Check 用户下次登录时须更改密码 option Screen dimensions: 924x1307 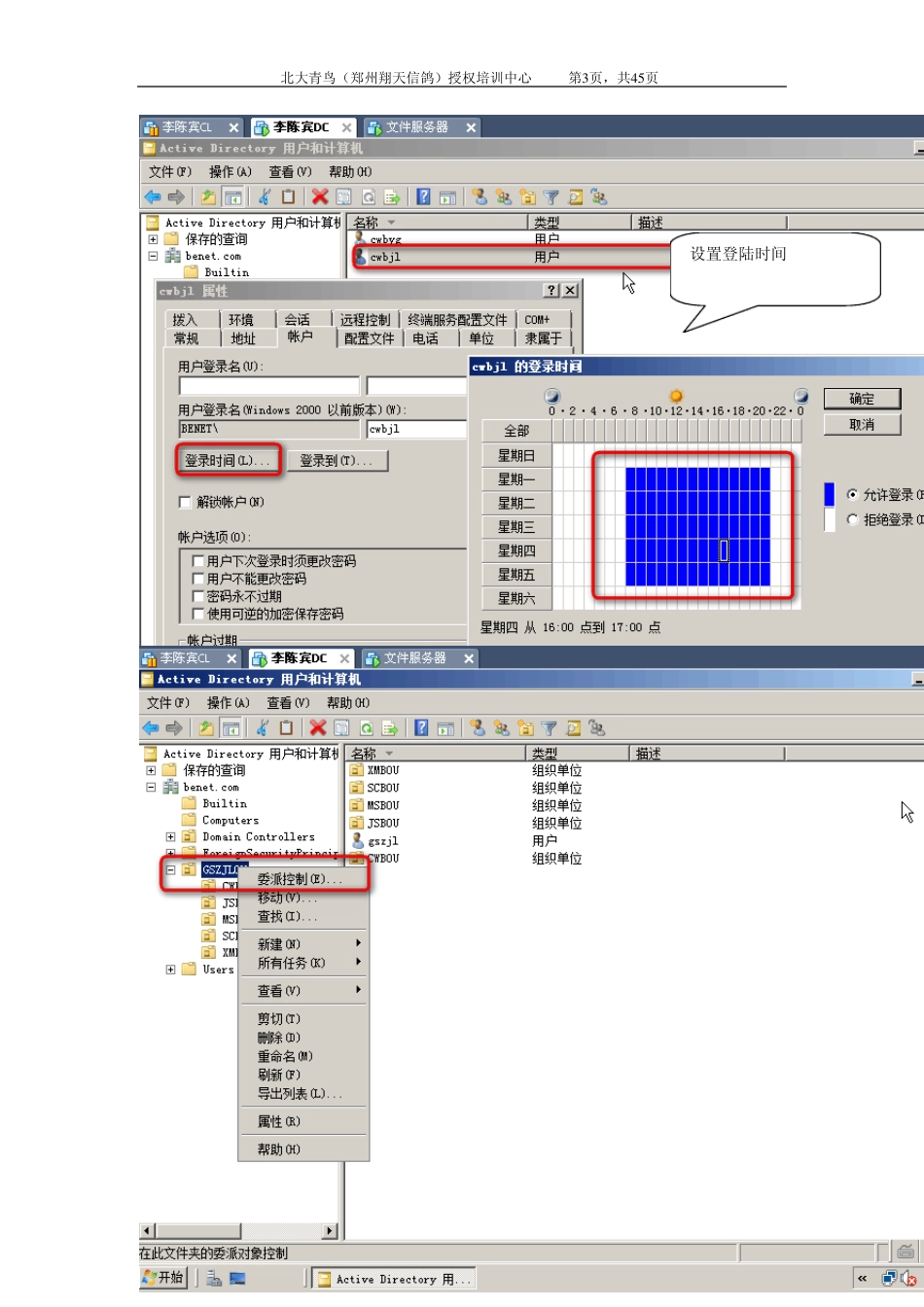pyautogui.click(x=198, y=561)
